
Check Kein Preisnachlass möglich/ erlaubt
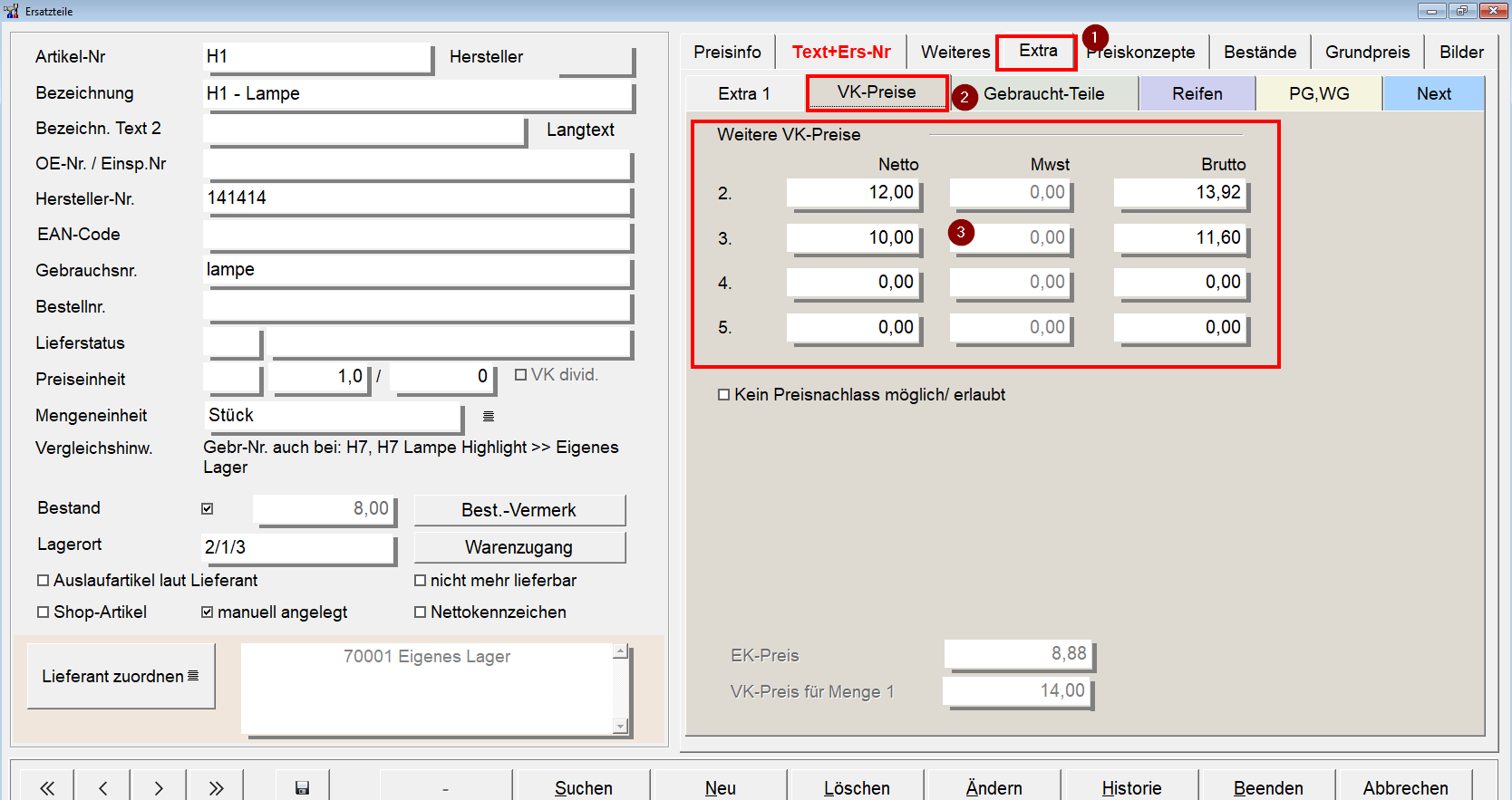(x=723, y=394)
